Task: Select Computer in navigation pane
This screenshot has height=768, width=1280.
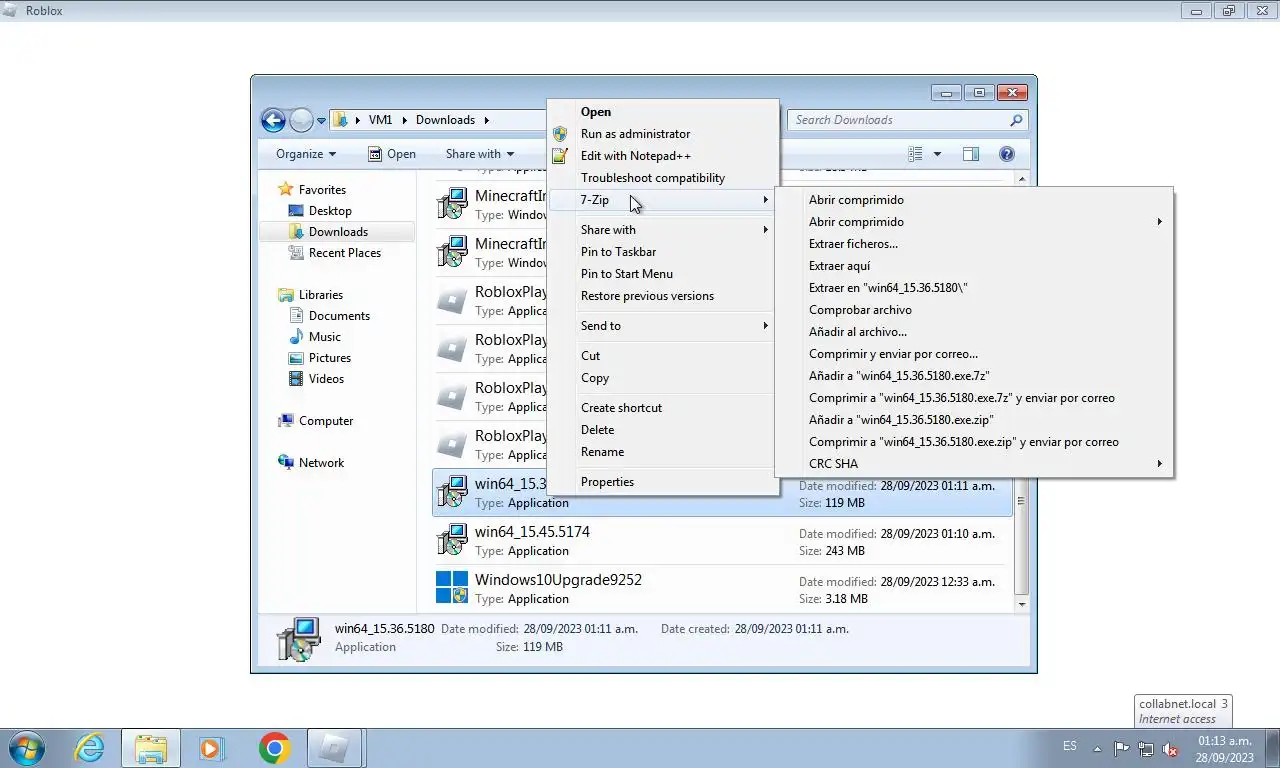Action: 316,421
